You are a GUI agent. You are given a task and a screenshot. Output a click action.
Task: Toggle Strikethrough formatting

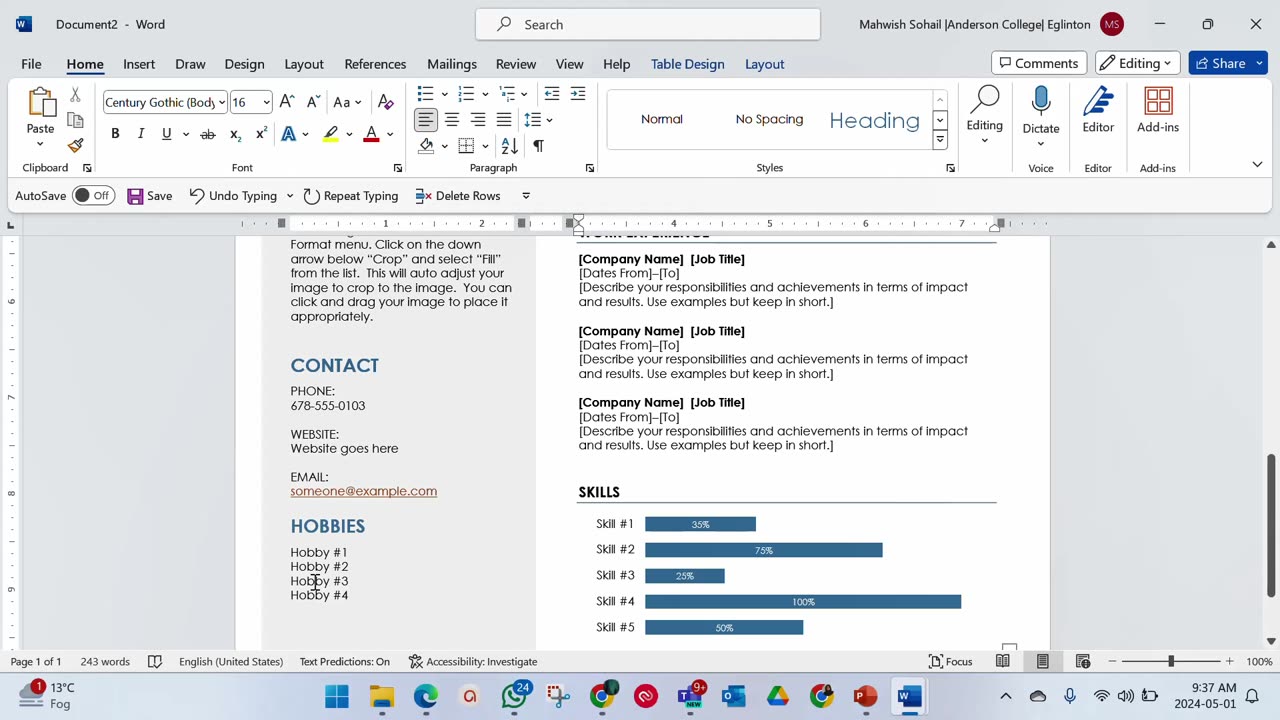pyautogui.click(x=208, y=134)
